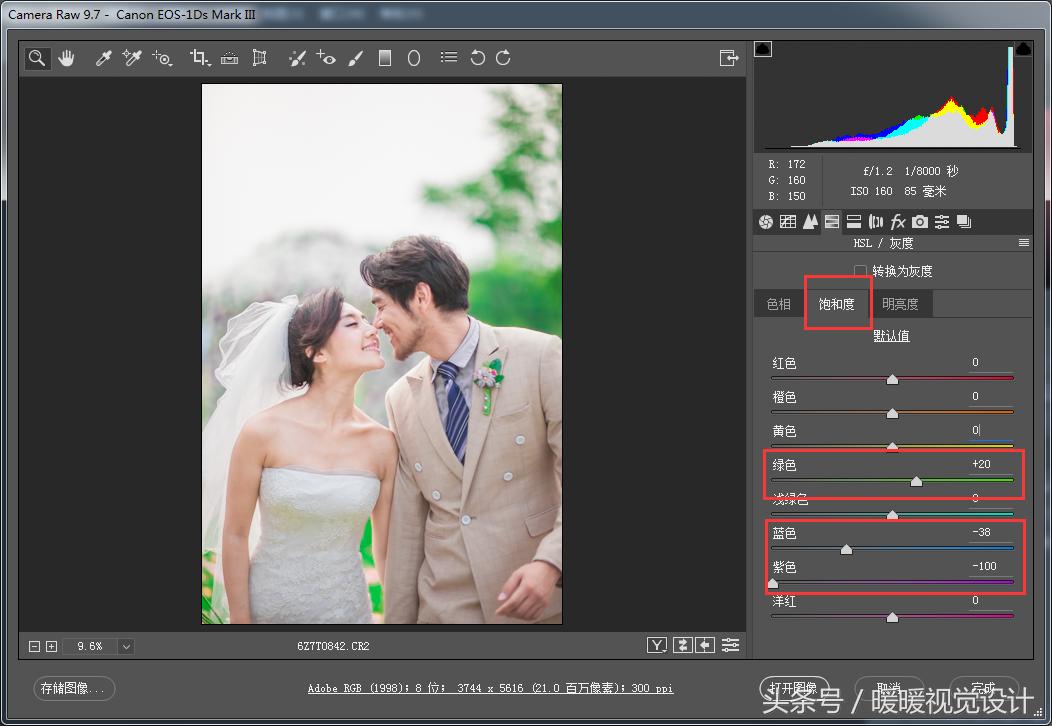Activate the Crop tool

point(199,58)
